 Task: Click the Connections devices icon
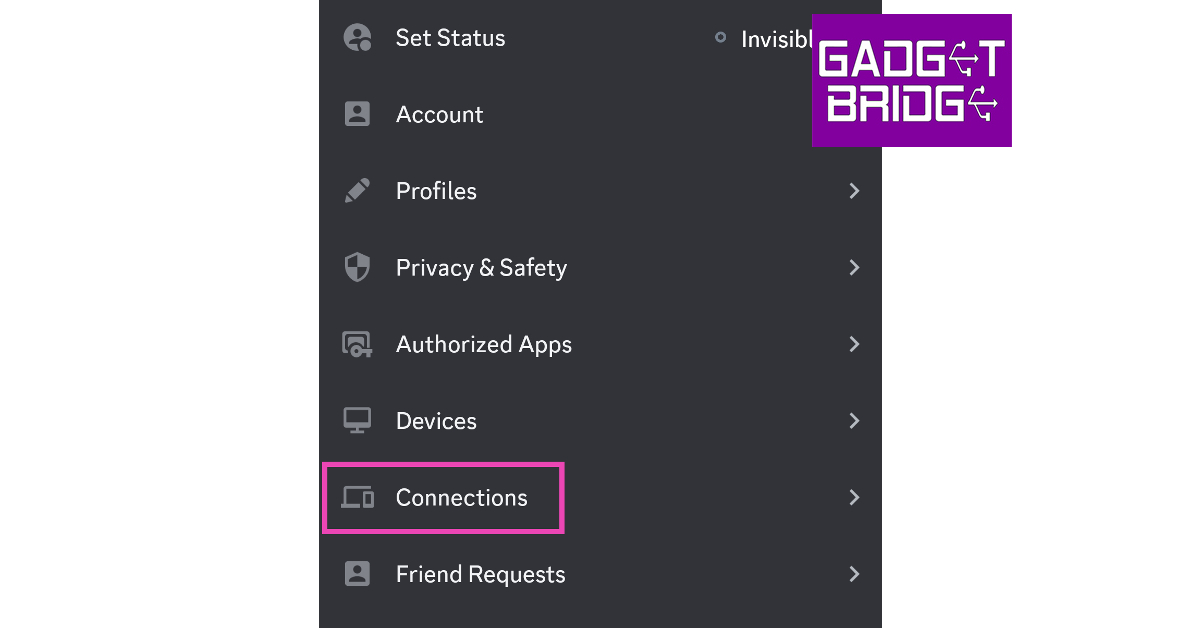[357, 497]
